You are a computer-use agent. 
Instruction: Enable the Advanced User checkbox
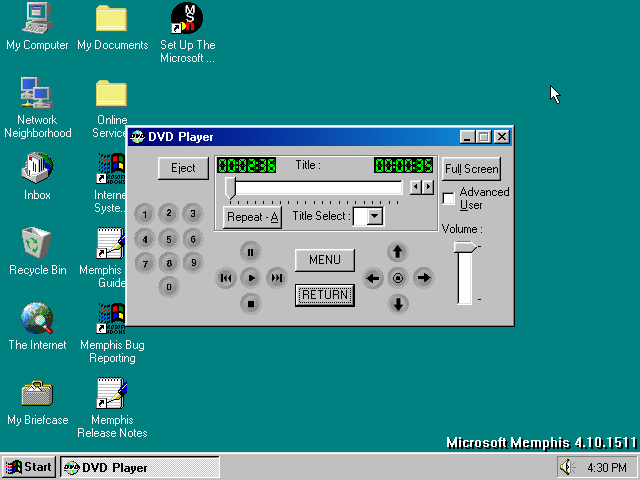point(449,199)
